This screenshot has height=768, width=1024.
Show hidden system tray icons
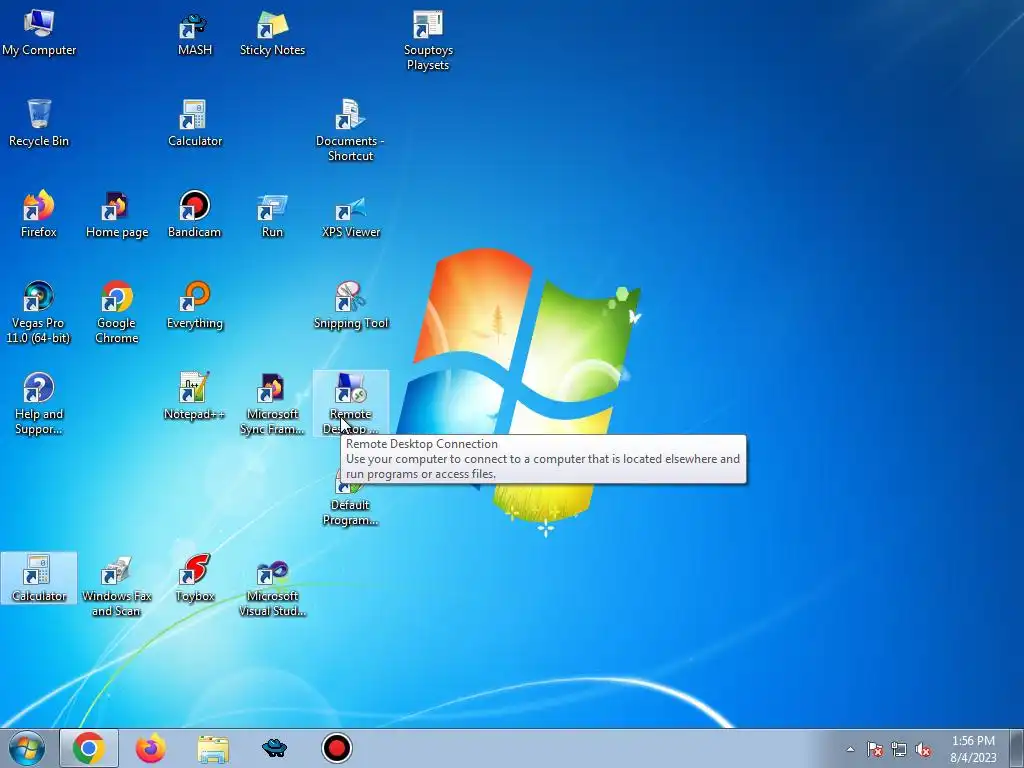click(850, 749)
